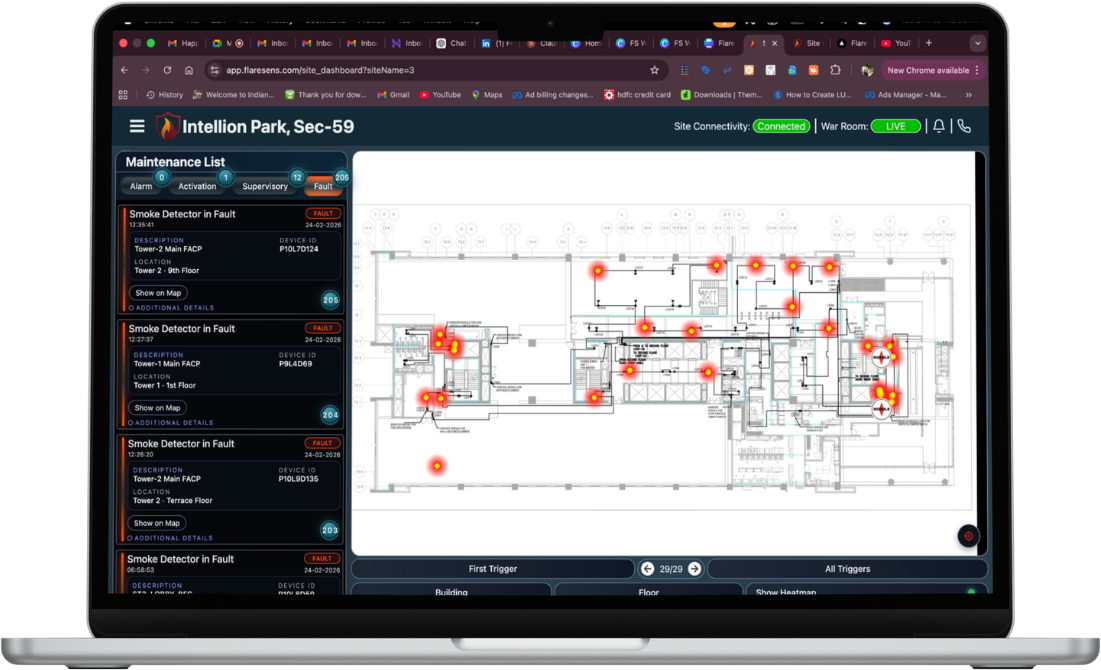Open the Building selector
The image size is (1101, 670).
tap(451, 591)
